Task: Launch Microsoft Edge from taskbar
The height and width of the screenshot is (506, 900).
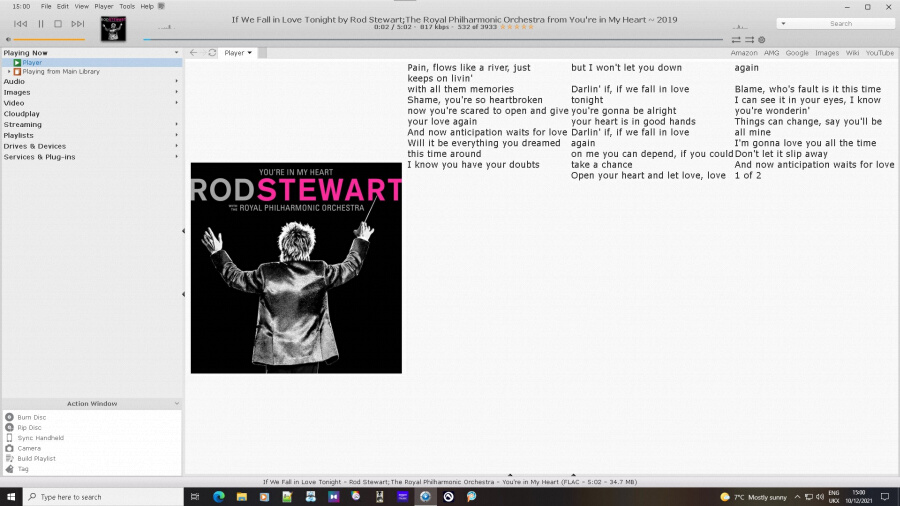Action: (x=219, y=497)
